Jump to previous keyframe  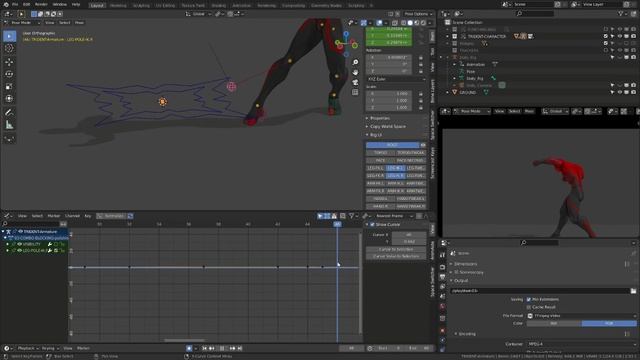pos(212,348)
